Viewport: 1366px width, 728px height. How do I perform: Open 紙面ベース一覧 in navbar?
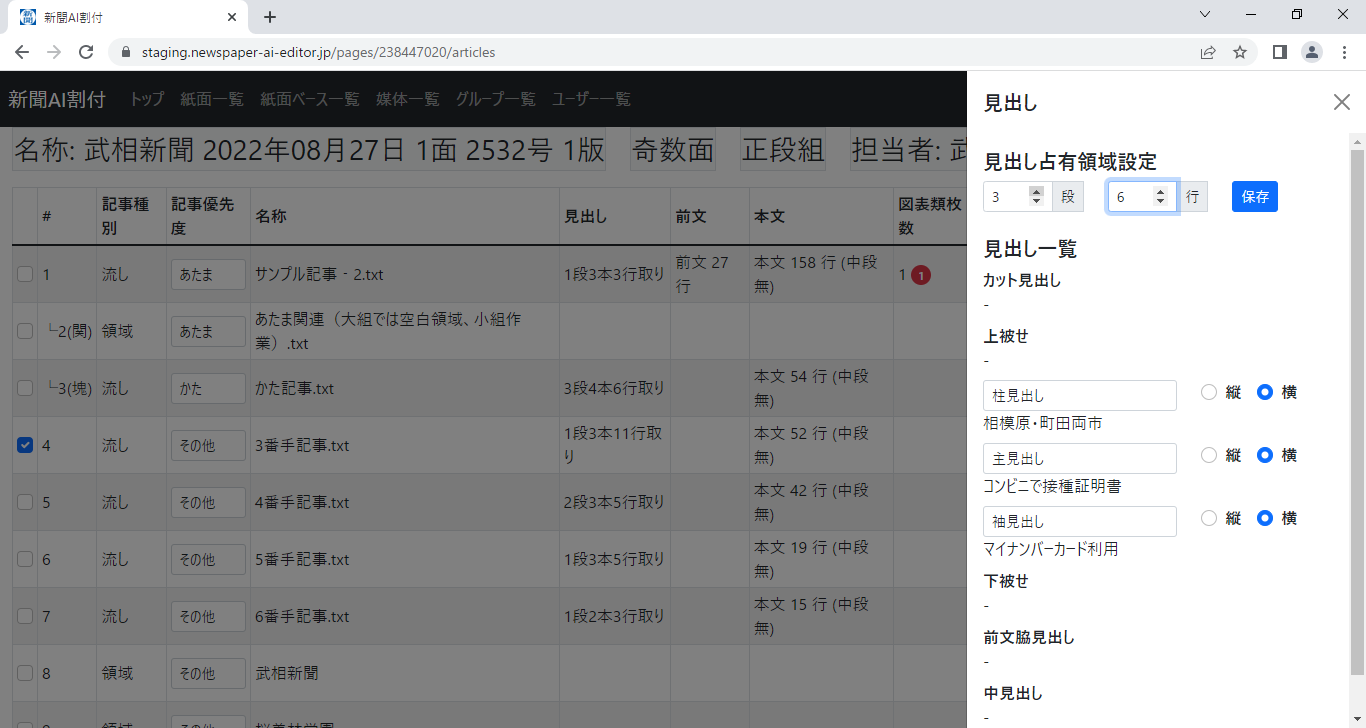click(309, 99)
